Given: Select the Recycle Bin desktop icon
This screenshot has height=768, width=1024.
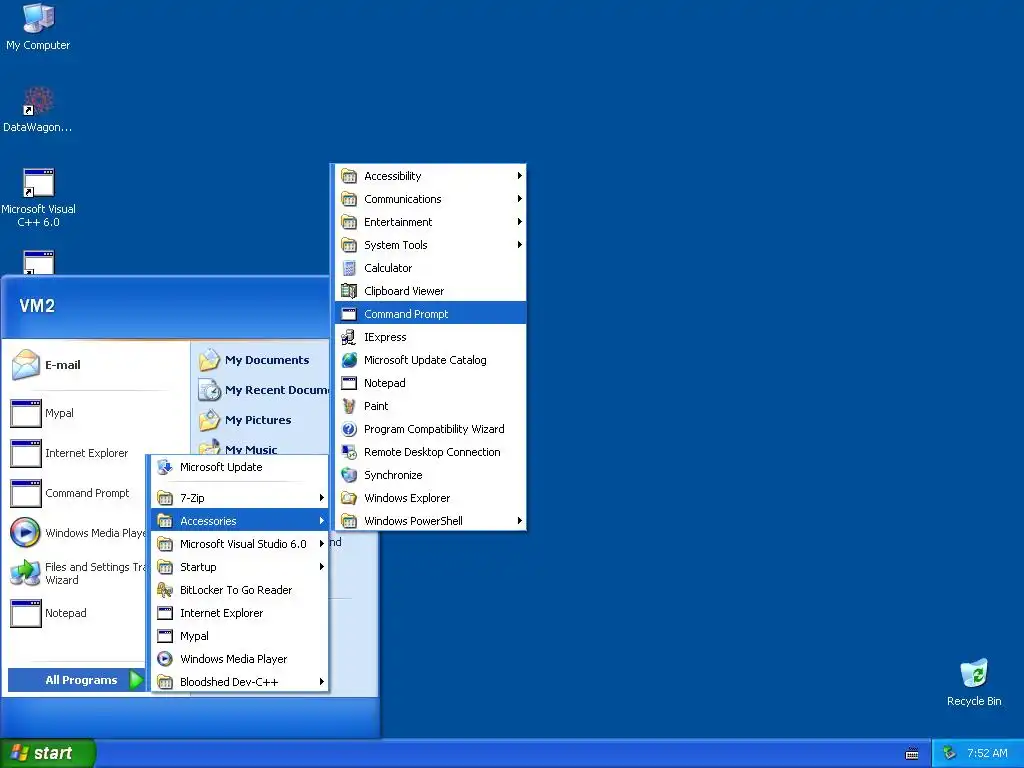Looking at the screenshot, I should (974, 682).
